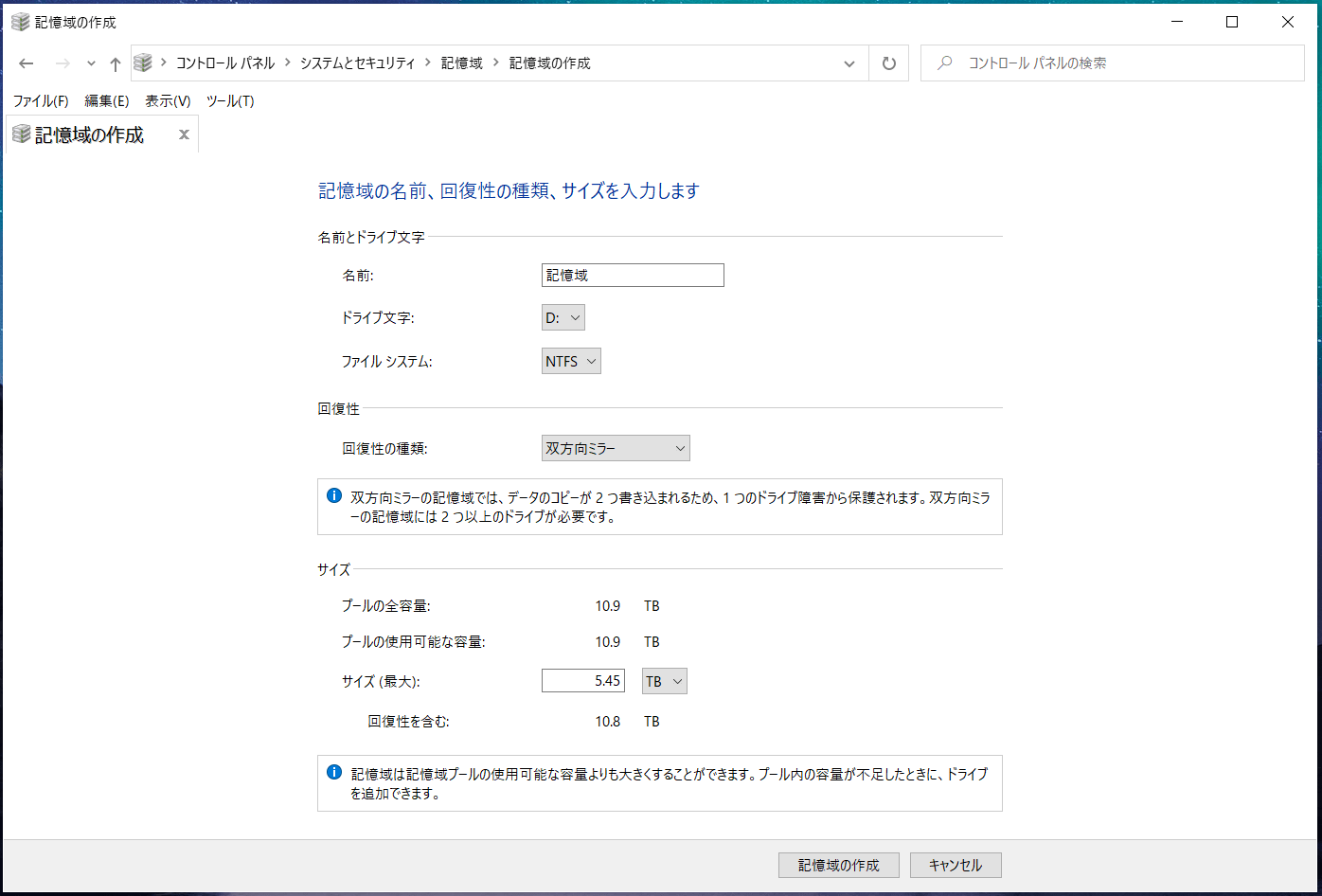Click the info icon in pool capacity note

click(334, 772)
